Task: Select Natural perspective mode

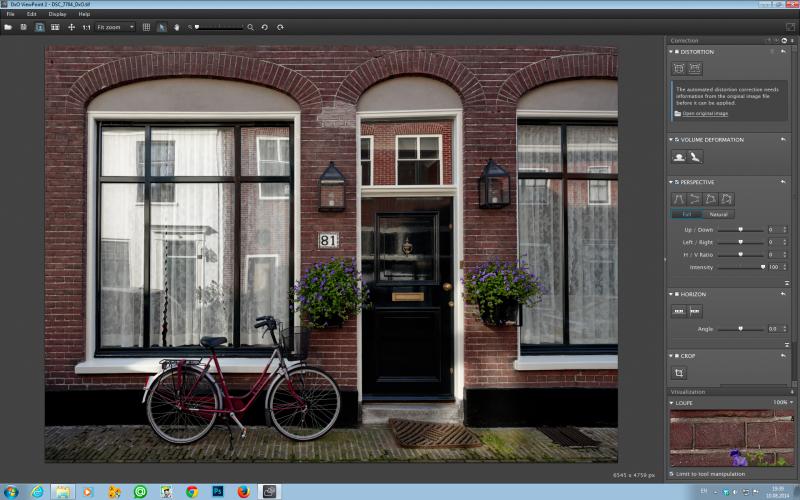Action: click(x=718, y=214)
